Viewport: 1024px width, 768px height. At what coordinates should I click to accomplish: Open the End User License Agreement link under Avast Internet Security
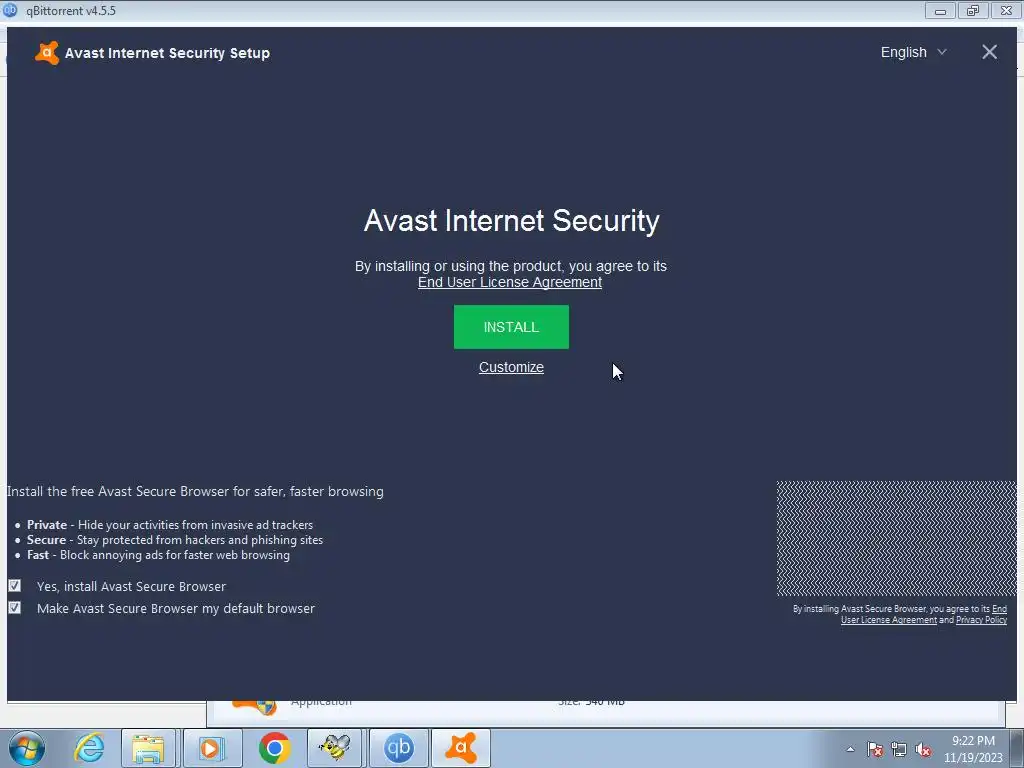pyautogui.click(x=509, y=282)
